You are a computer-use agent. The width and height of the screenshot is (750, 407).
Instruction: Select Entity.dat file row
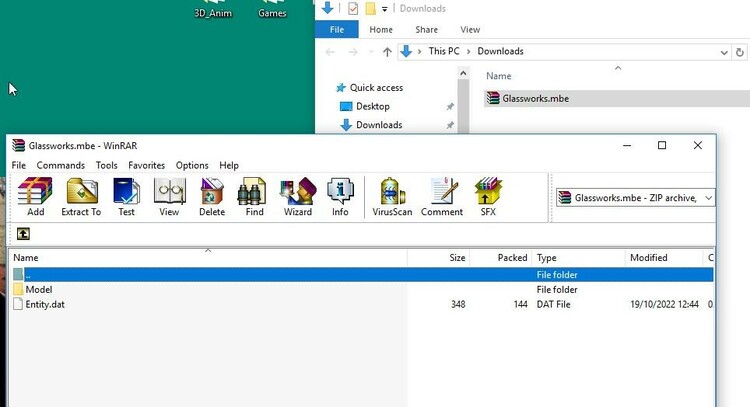tap(361, 304)
